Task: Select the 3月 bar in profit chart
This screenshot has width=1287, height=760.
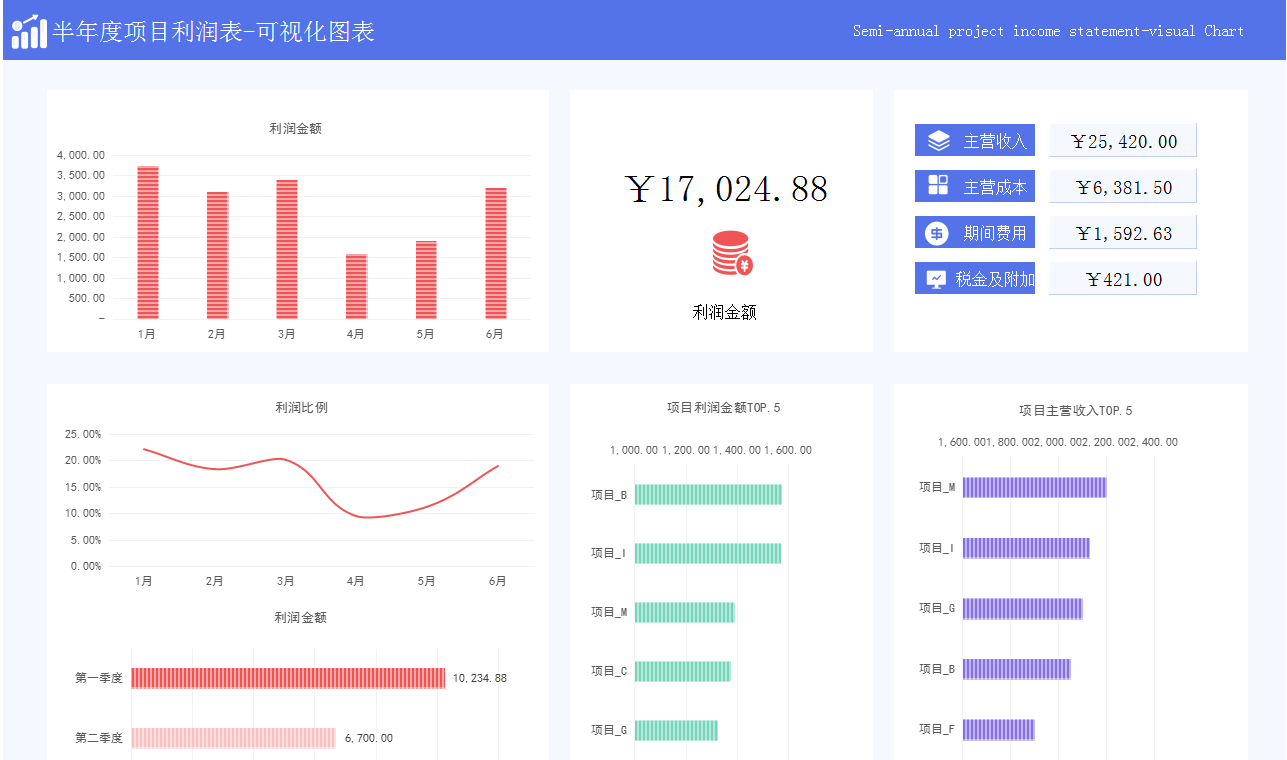Action: [x=287, y=249]
